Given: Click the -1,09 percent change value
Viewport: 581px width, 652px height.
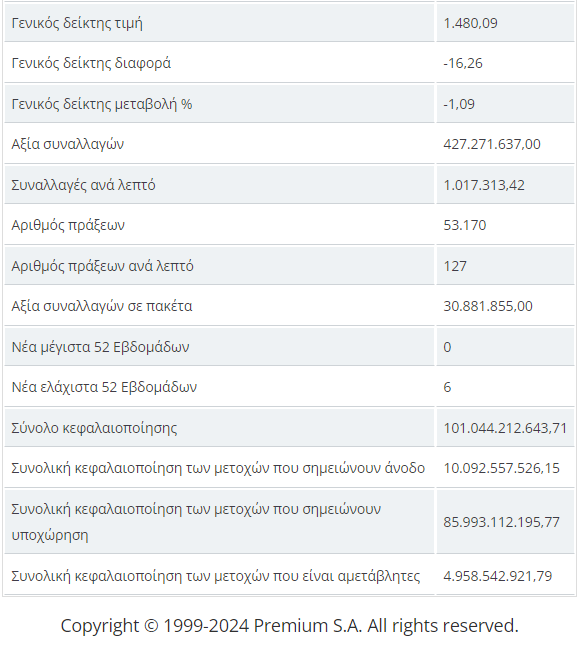Looking at the screenshot, I should click(x=459, y=104).
